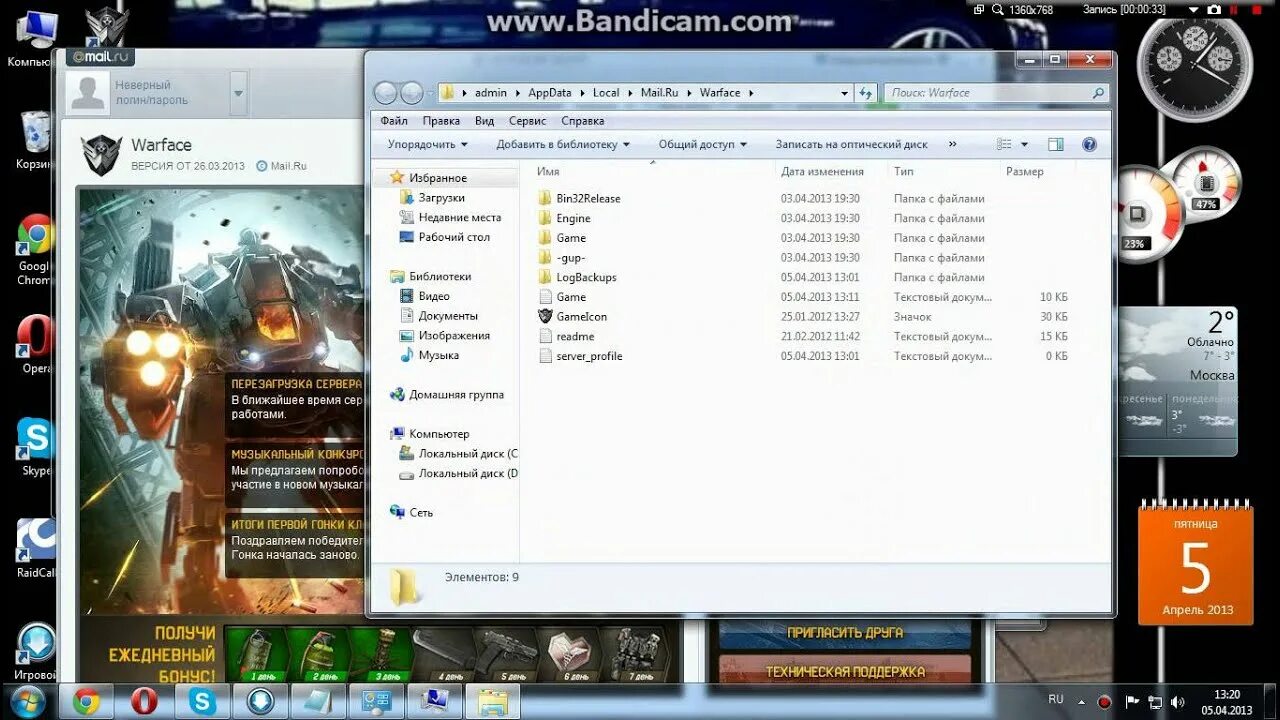Switch to Explorer folder taskbar button
The height and width of the screenshot is (720, 1280).
(x=492, y=702)
